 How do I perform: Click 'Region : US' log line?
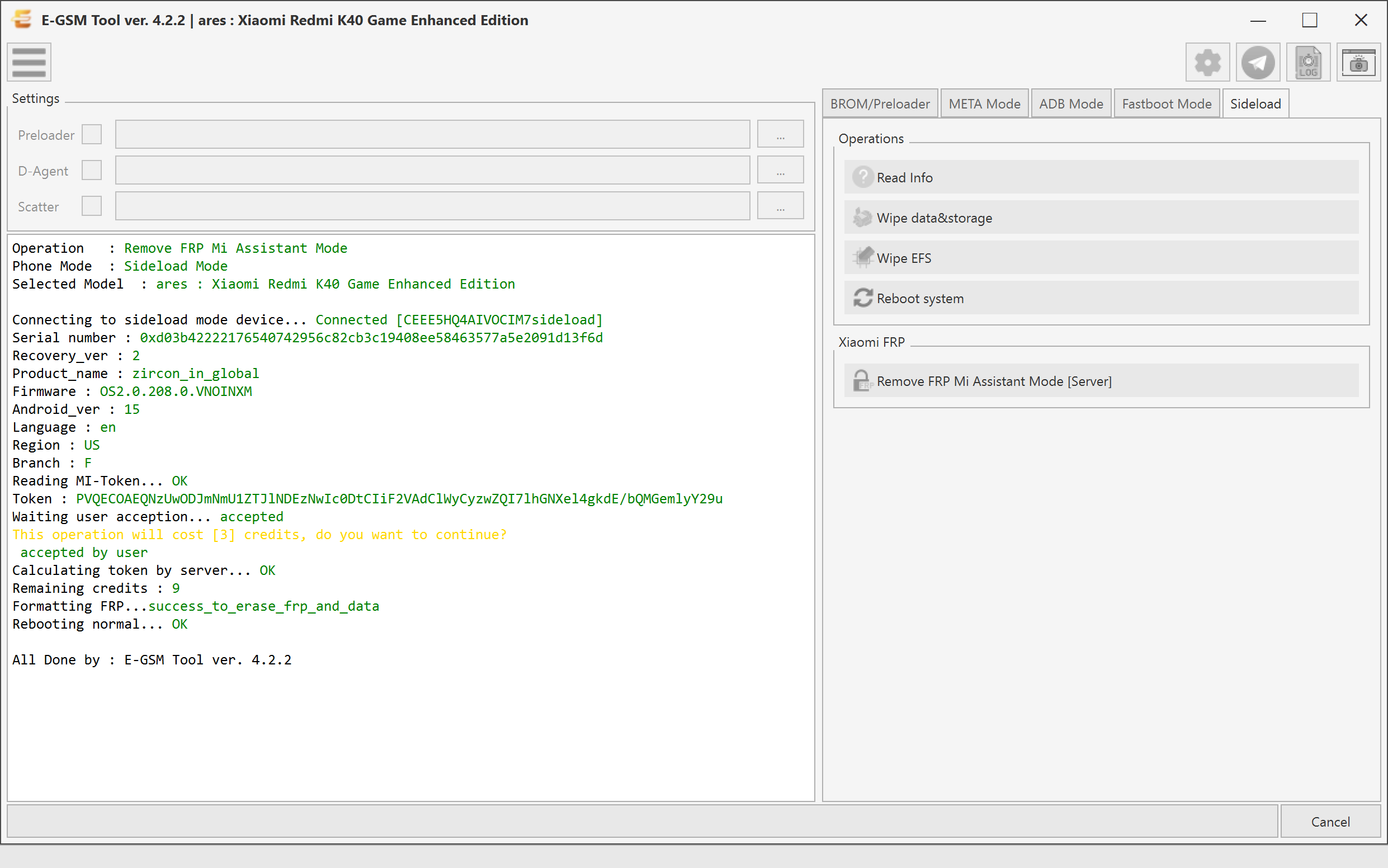pos(56,446)
